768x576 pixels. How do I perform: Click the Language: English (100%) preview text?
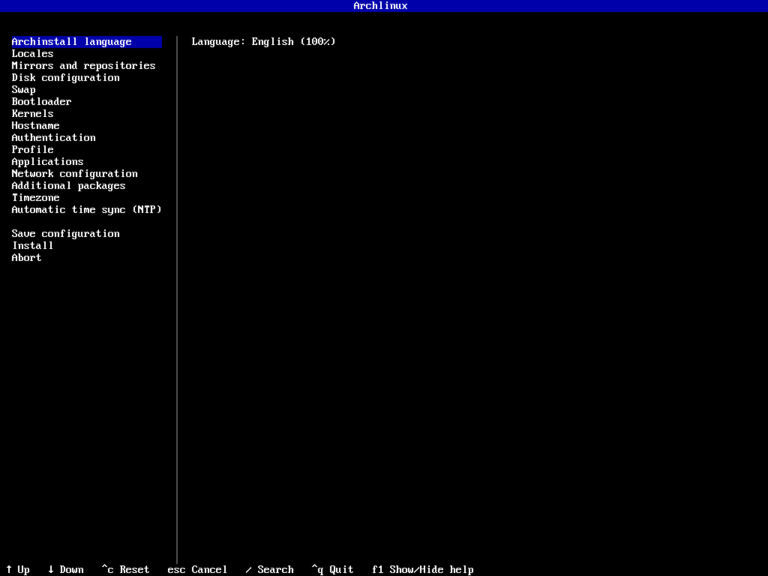pos(264,42)
